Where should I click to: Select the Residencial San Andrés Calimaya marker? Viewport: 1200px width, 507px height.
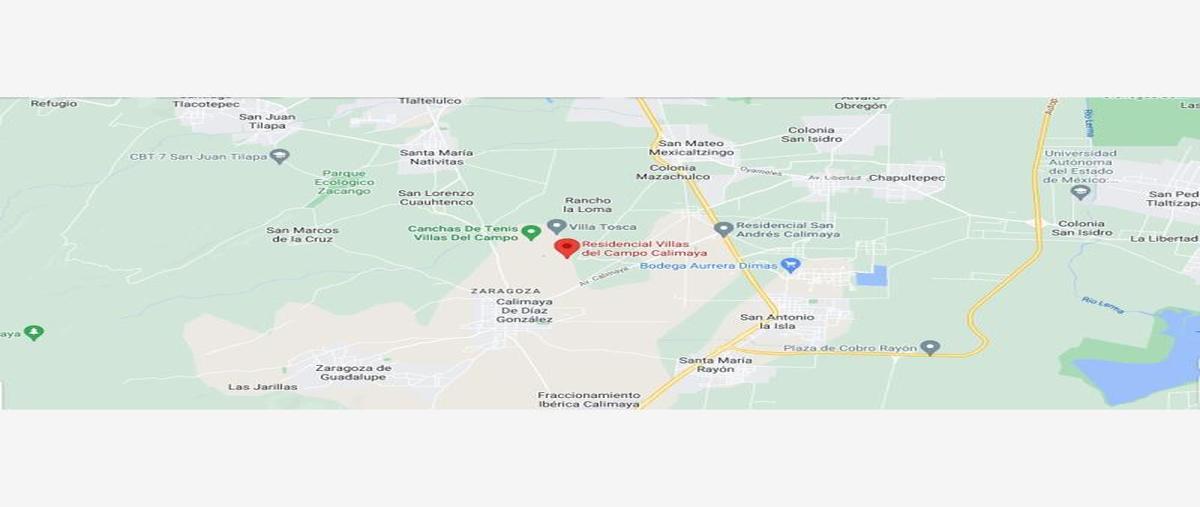pyautogui.click(x=723, y=229)
